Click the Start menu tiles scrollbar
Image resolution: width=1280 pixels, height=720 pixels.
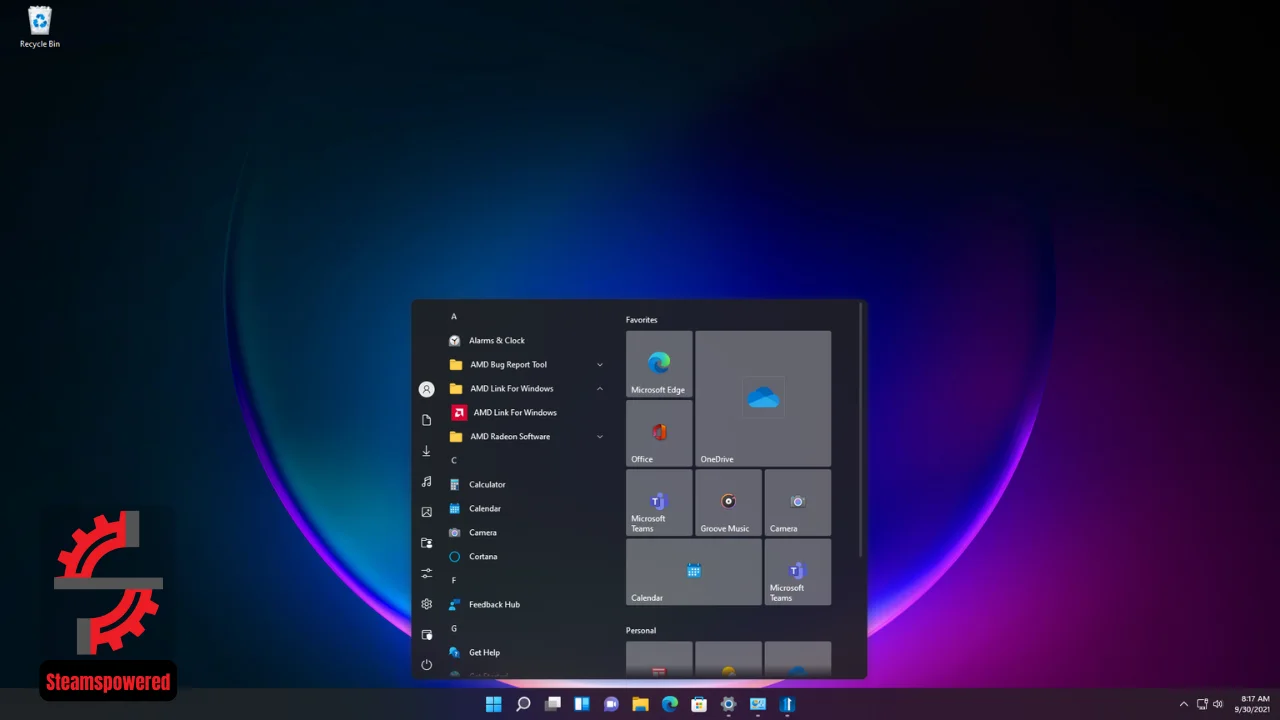click(861, 430)
